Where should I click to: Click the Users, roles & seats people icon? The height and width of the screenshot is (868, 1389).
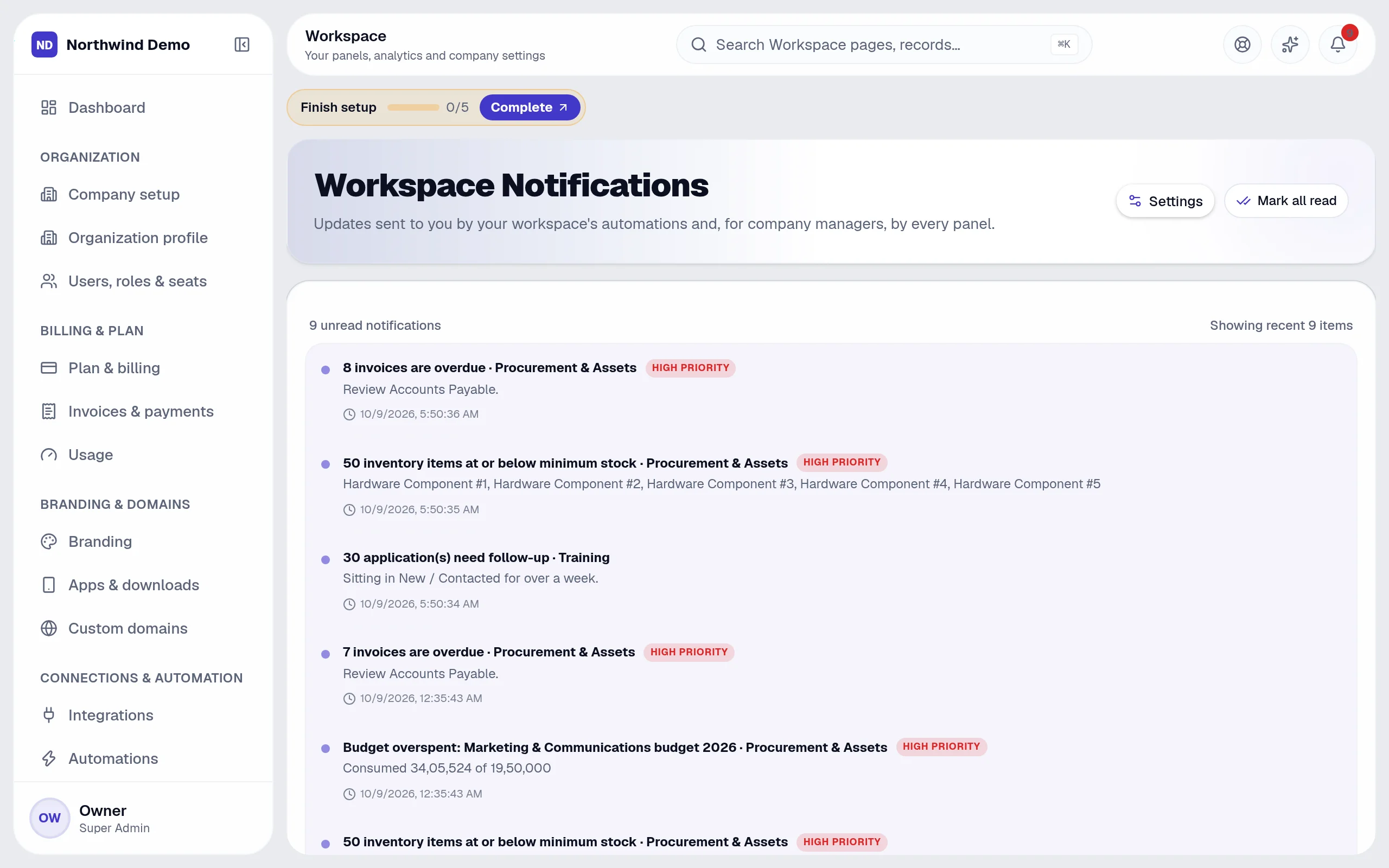[49, 280]
